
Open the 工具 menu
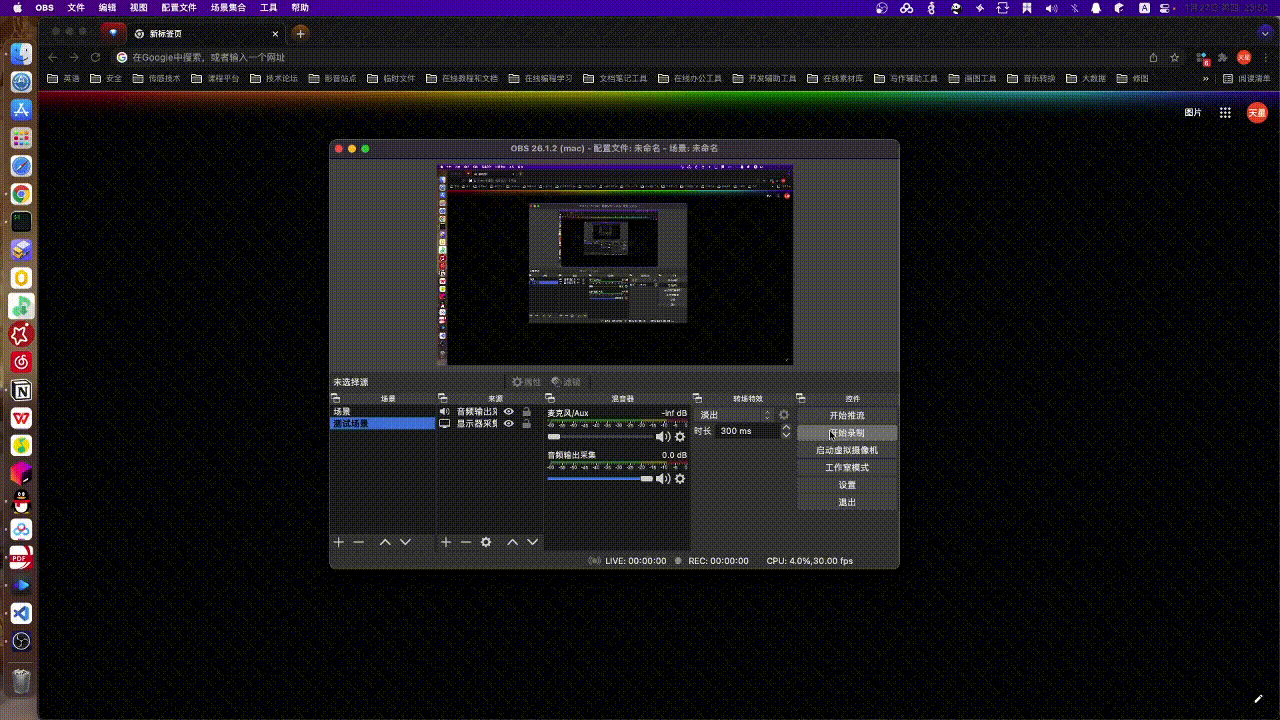point(268,7)
